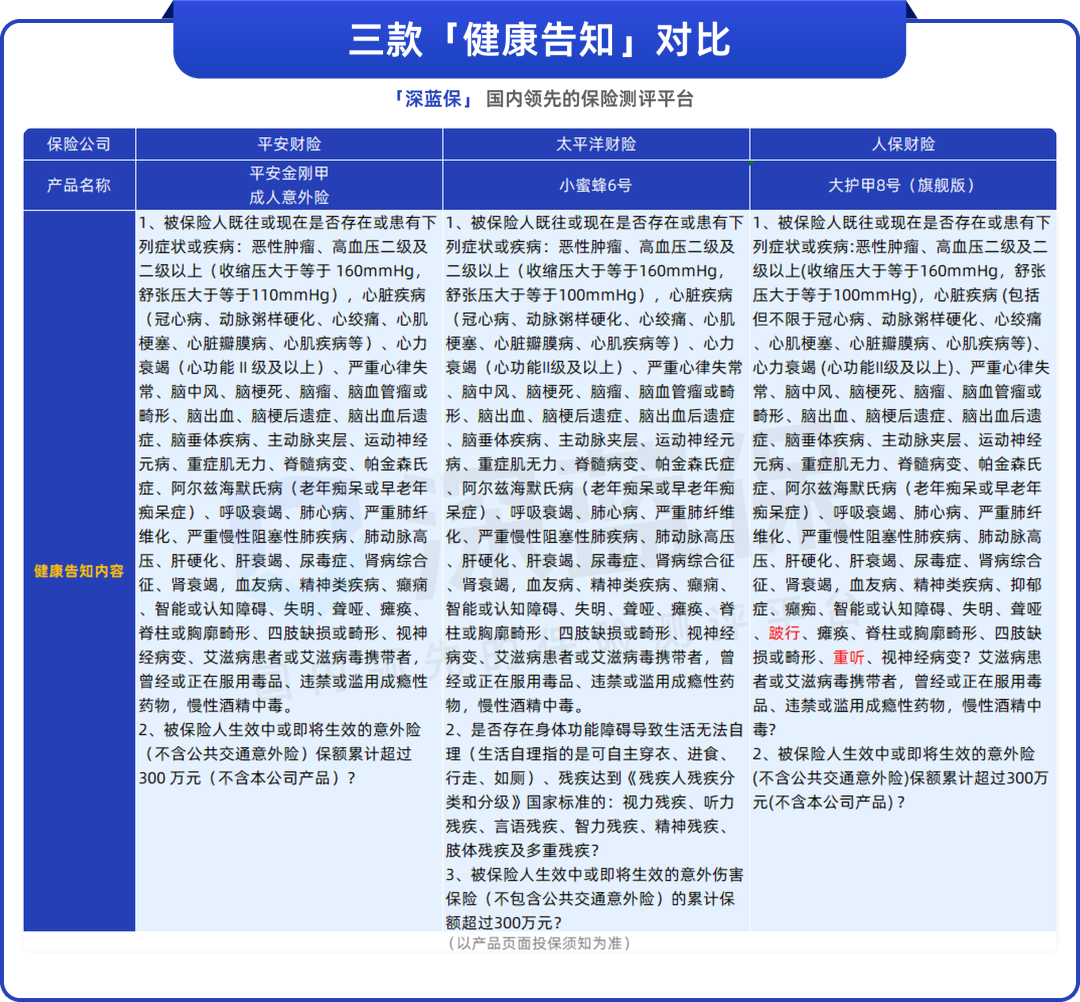Viewport: 1080px width, 1002px height.
Task: Click 元(不含本公司产品)? in 人保 column
Action: (x=829, y=802)
